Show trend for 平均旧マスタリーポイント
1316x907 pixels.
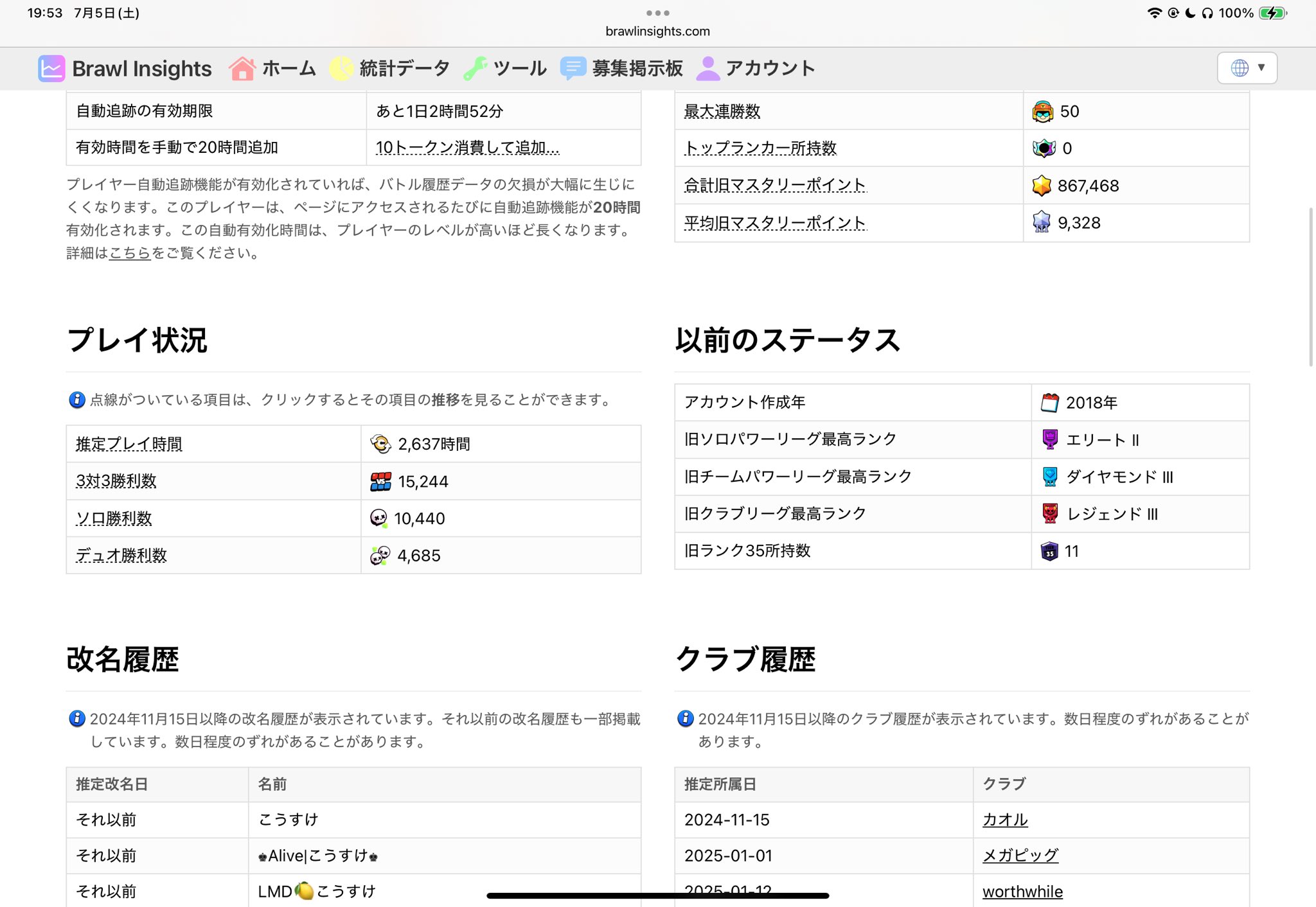pyautogui.click(x=775, y=222)
